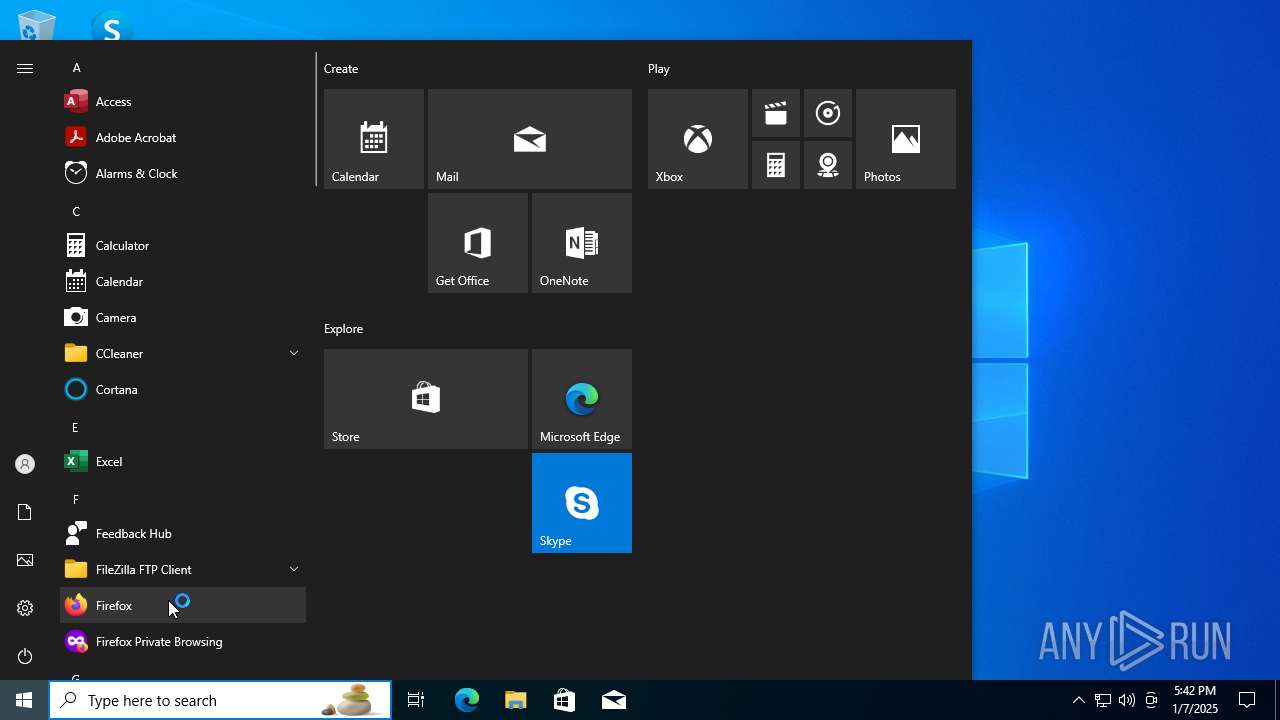Screen dimensions: 1280x720
Task: Click the Windows Start button
Action: click(24, 700)
